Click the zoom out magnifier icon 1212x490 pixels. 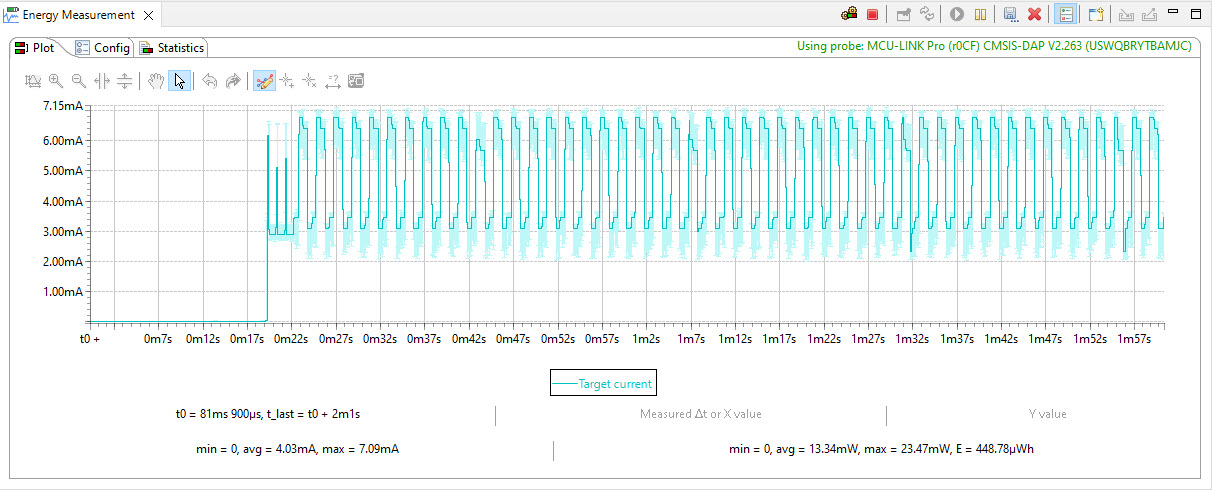[x=78, y=81]
